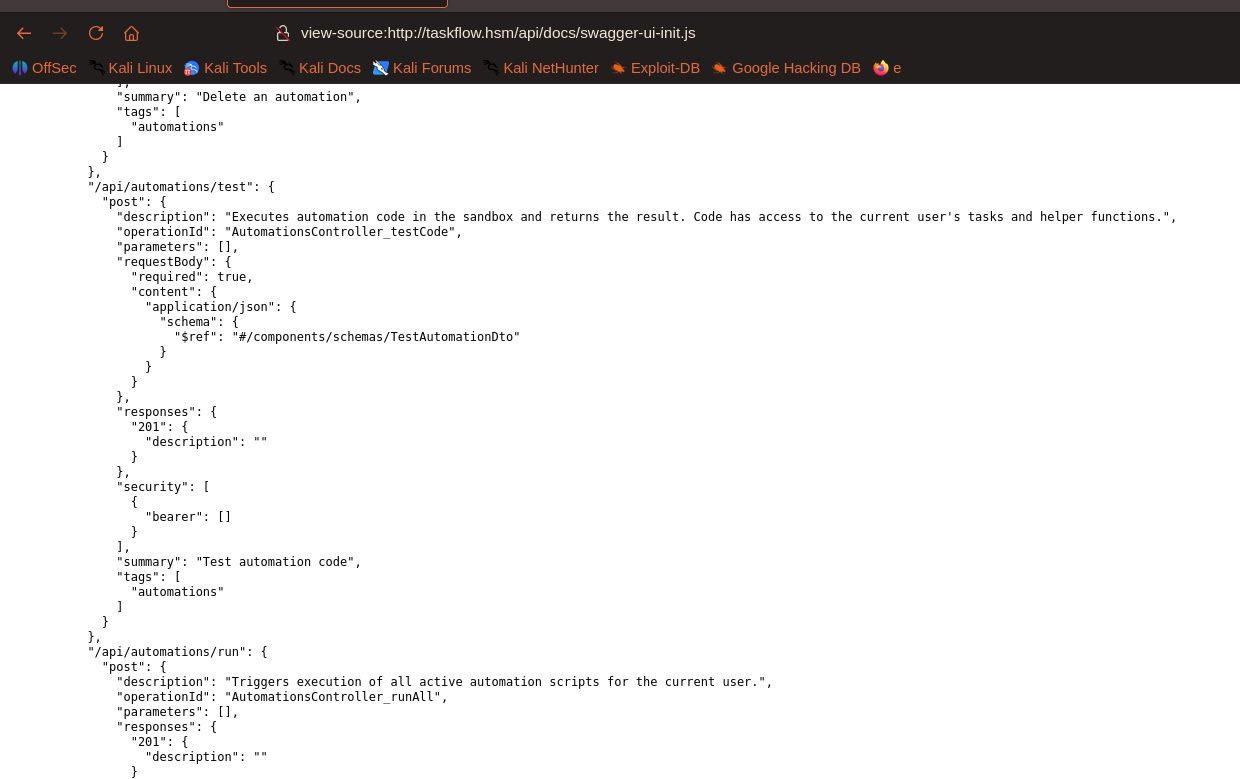The height and width of the screenshot is (779, 1240).
Task: Click the "Triggers execution of all active automation" description
Action: tap(495, 682)
